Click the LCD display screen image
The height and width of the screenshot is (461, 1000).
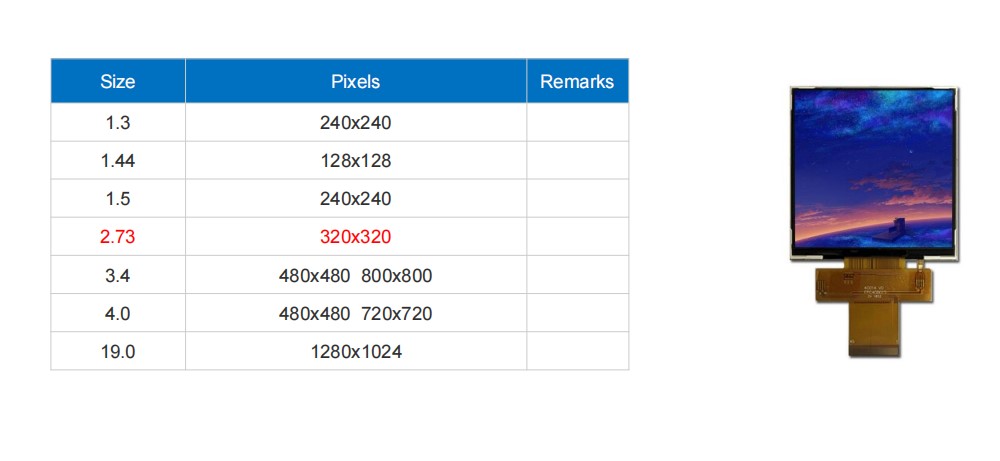pos(873,170)
